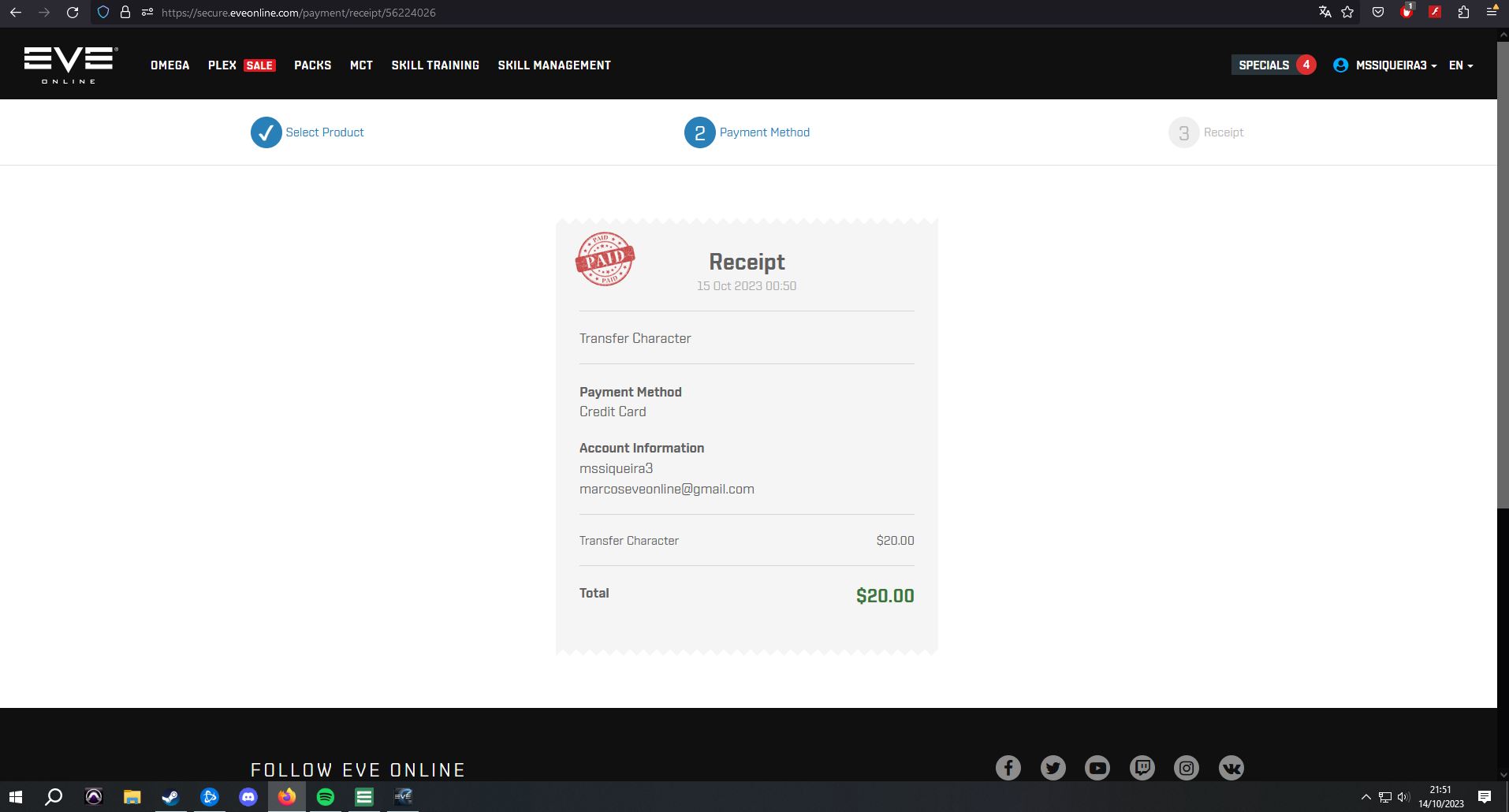Click the translate page icon
The image size is (1509, 812).
pos(1325,12)
